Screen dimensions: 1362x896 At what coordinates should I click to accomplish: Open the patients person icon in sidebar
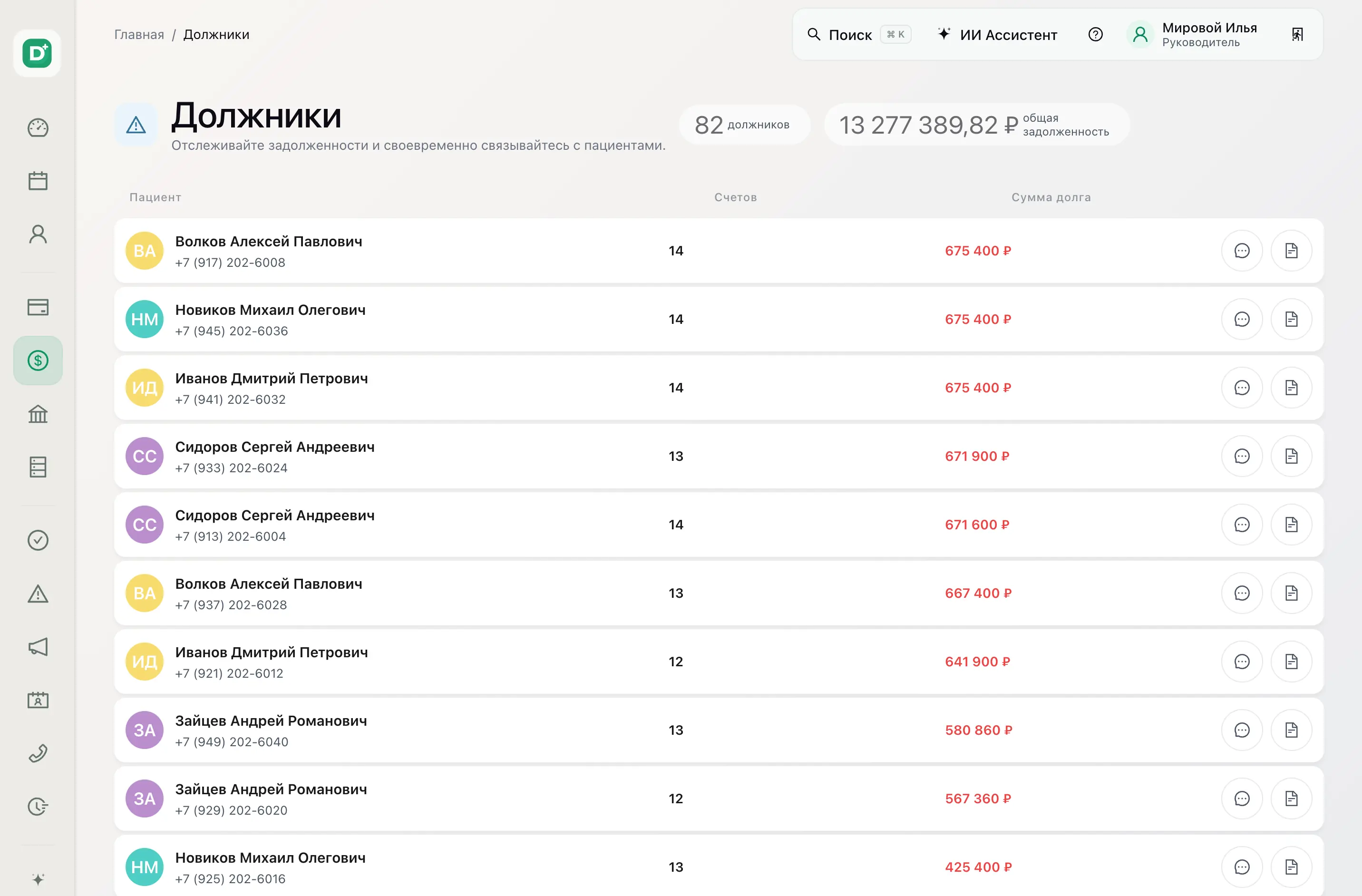point(38,234)
